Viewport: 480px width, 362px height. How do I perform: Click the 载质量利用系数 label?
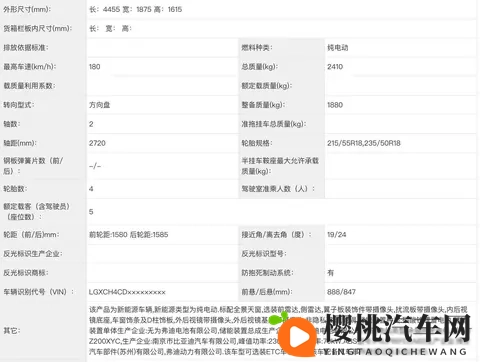29,86
